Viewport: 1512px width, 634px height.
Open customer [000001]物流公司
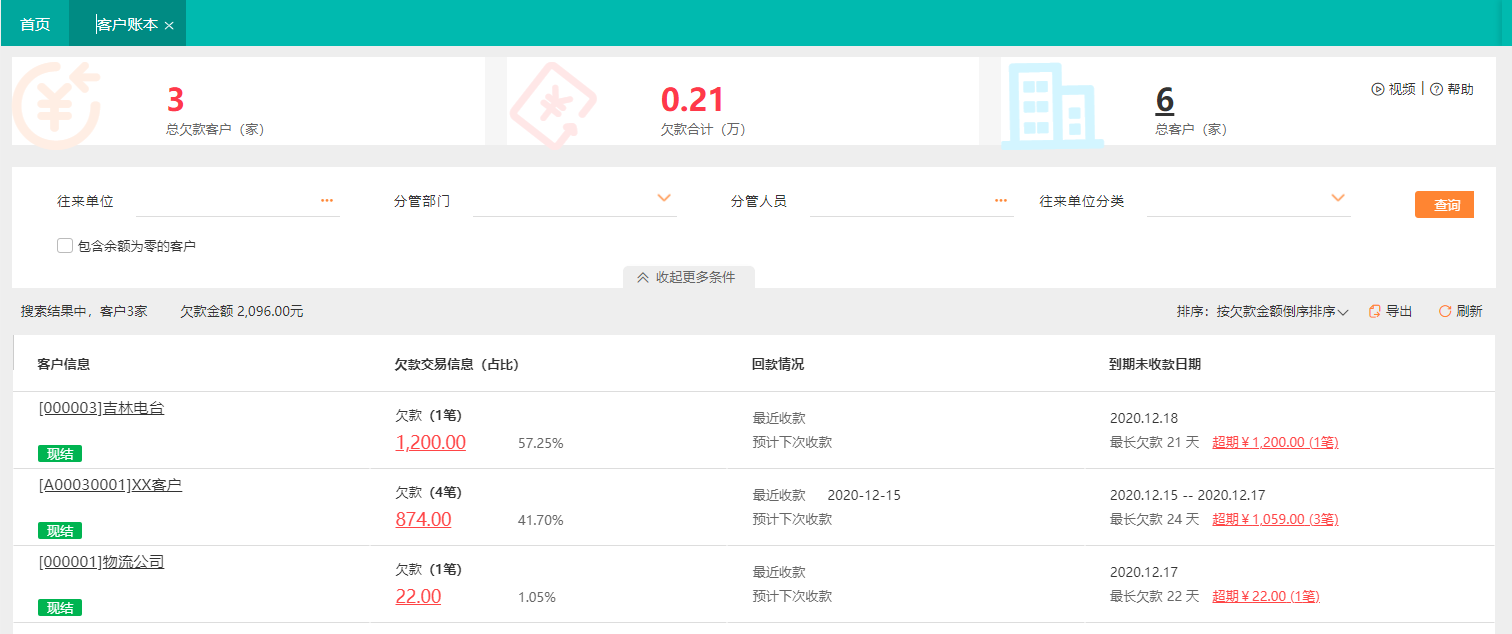pos(101,562)
